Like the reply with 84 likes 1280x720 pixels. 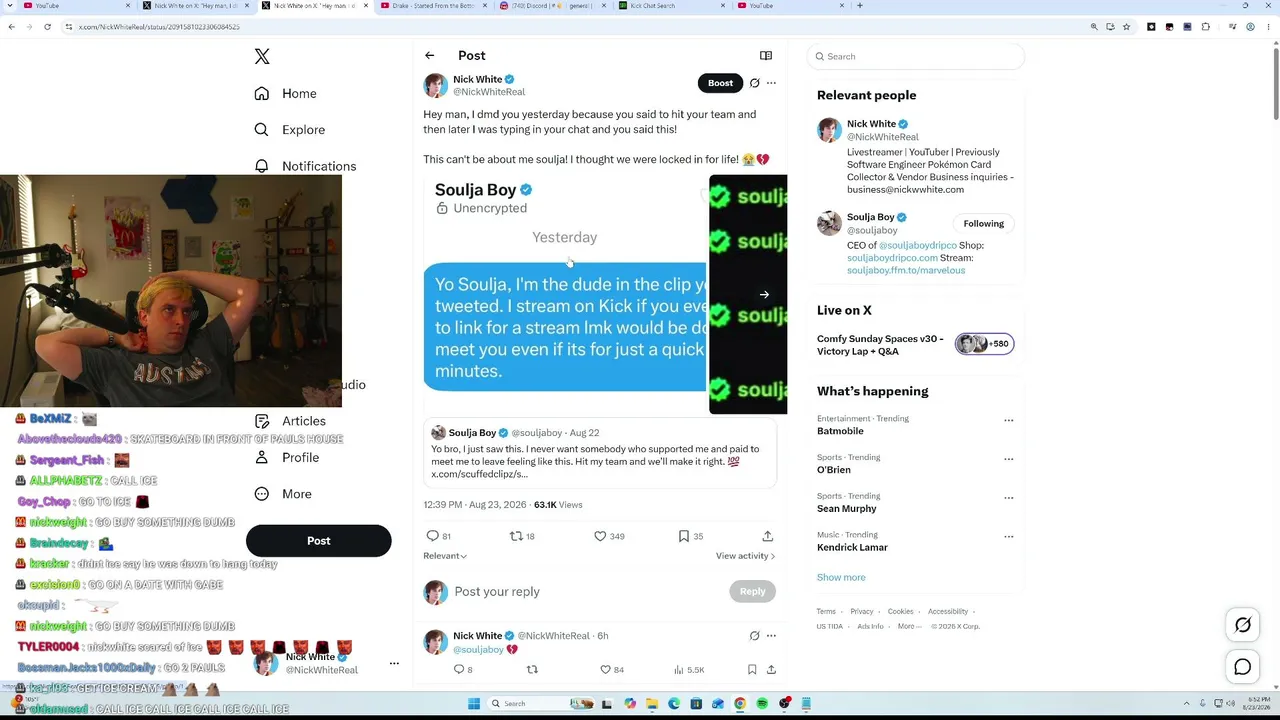click(611, 670)
